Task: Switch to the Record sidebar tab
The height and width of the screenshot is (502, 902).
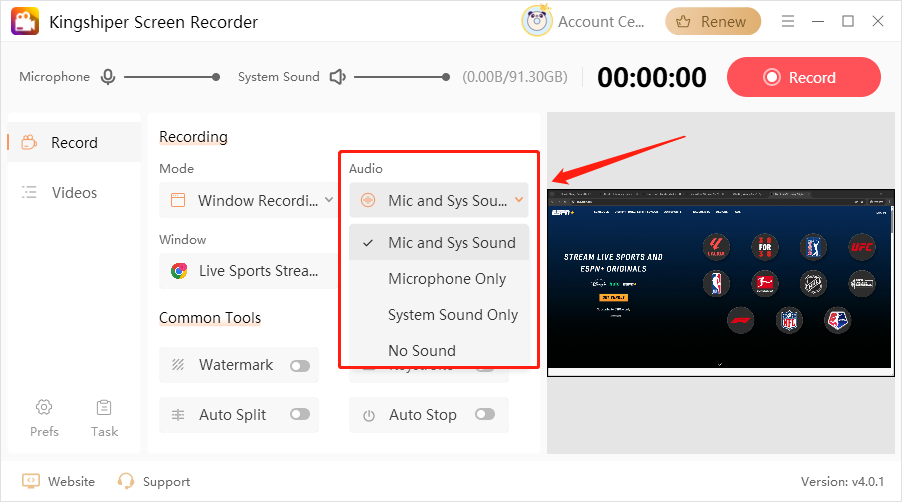Action: coord(74,142)
